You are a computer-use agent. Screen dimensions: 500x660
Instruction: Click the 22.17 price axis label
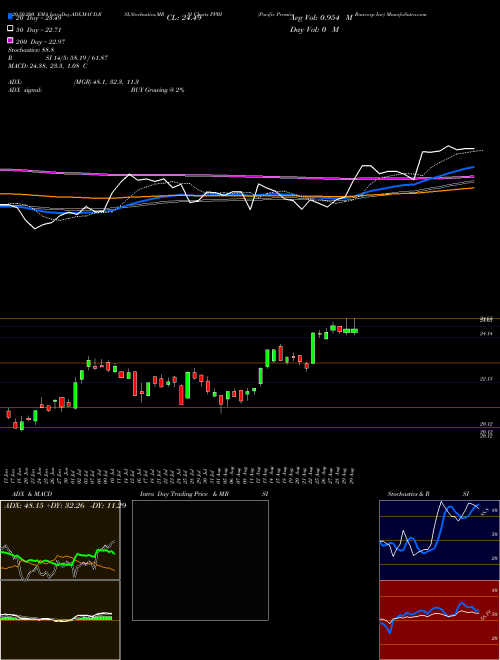487,379
